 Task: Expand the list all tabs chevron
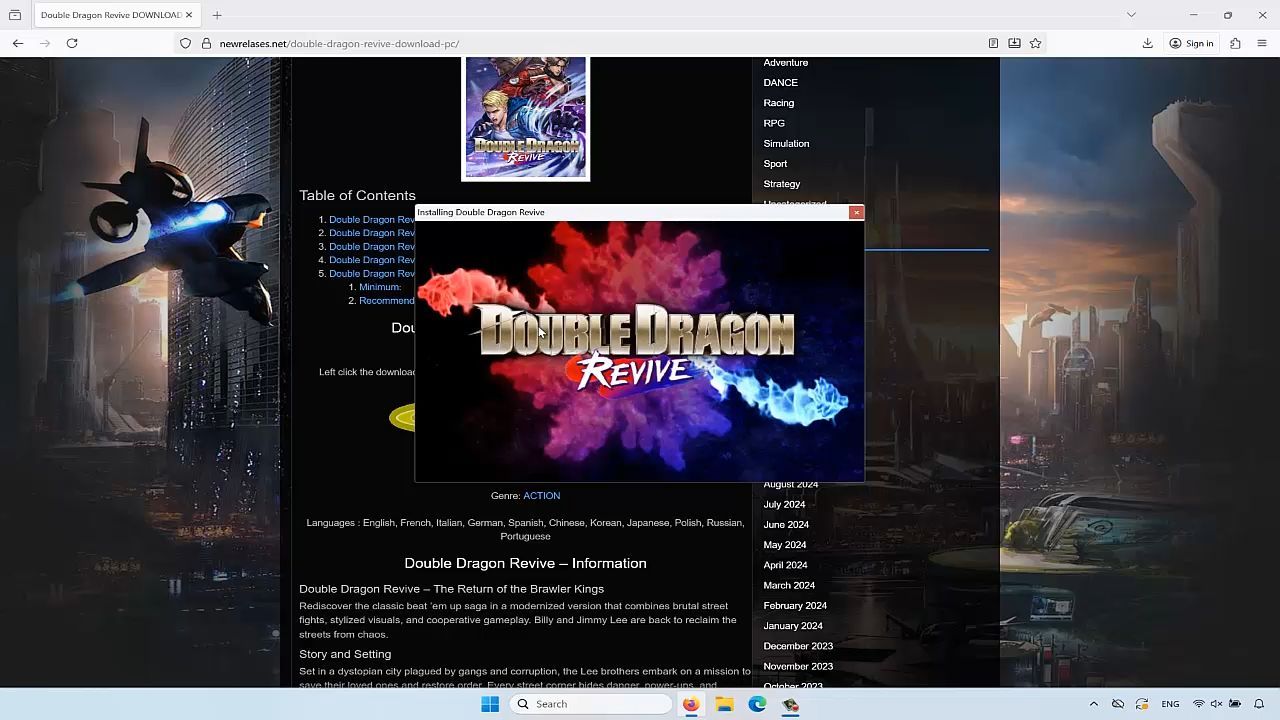1131,15
